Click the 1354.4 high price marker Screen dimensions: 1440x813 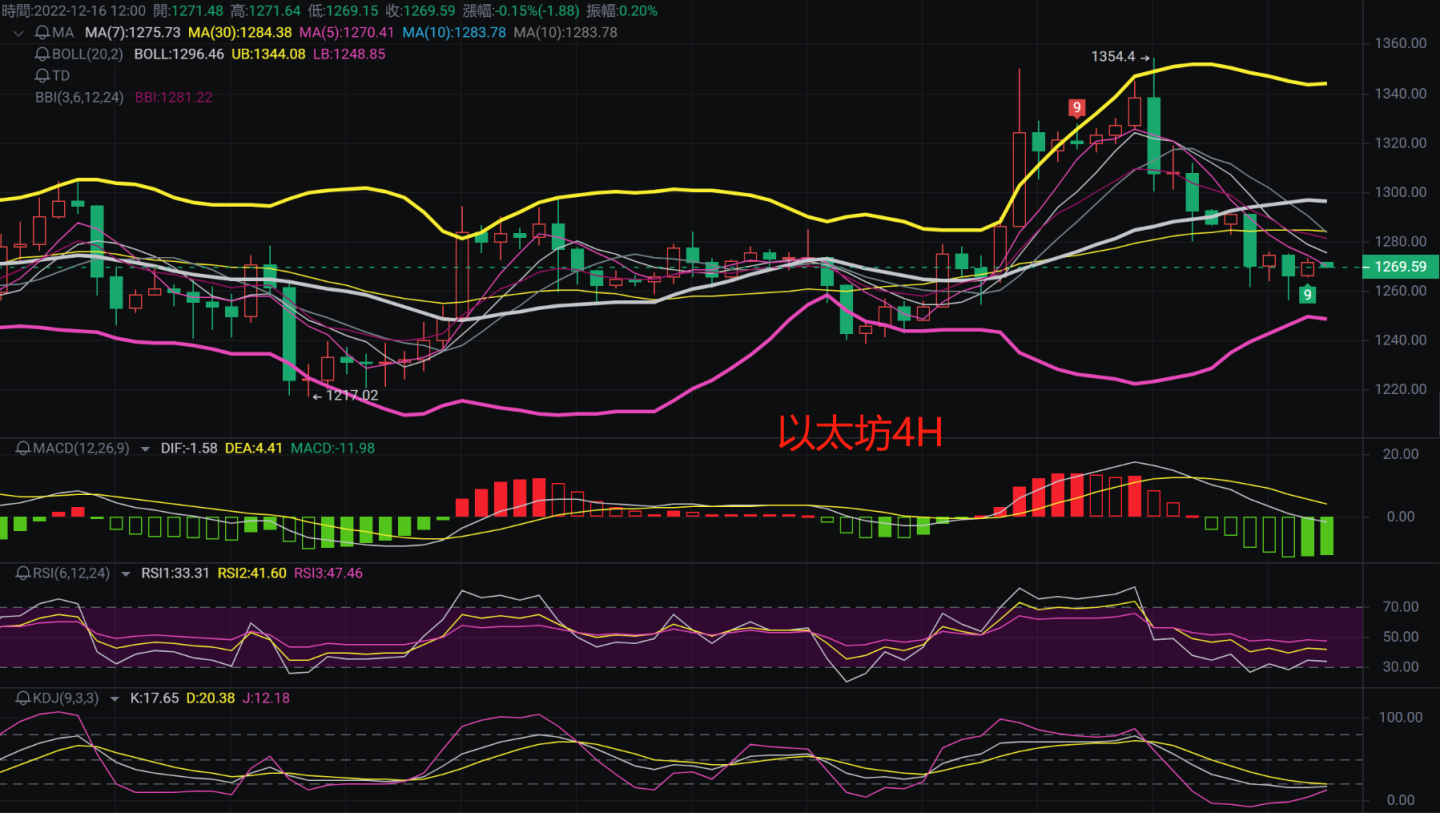pyautogui.click(x=1114, y=57)
